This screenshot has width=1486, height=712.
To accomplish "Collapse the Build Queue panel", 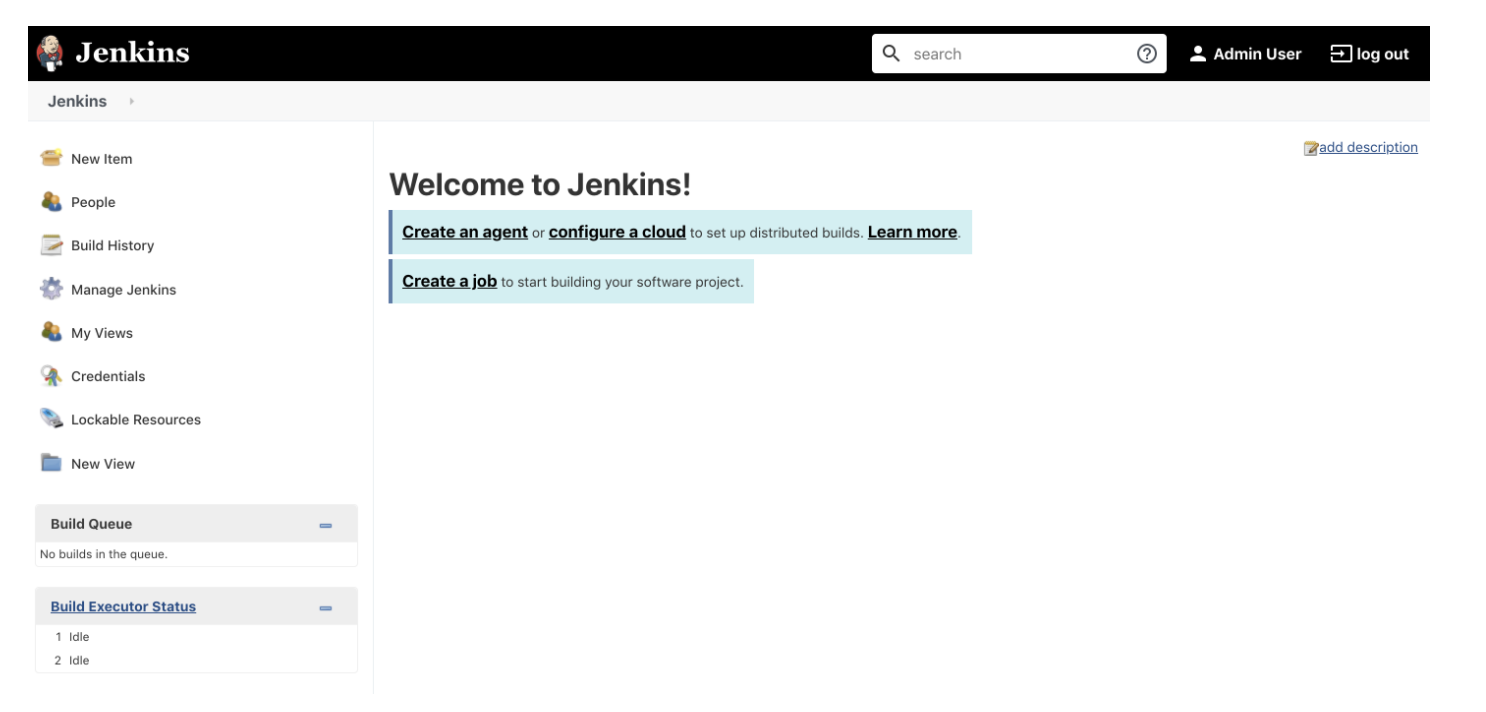I will point(325,525).
